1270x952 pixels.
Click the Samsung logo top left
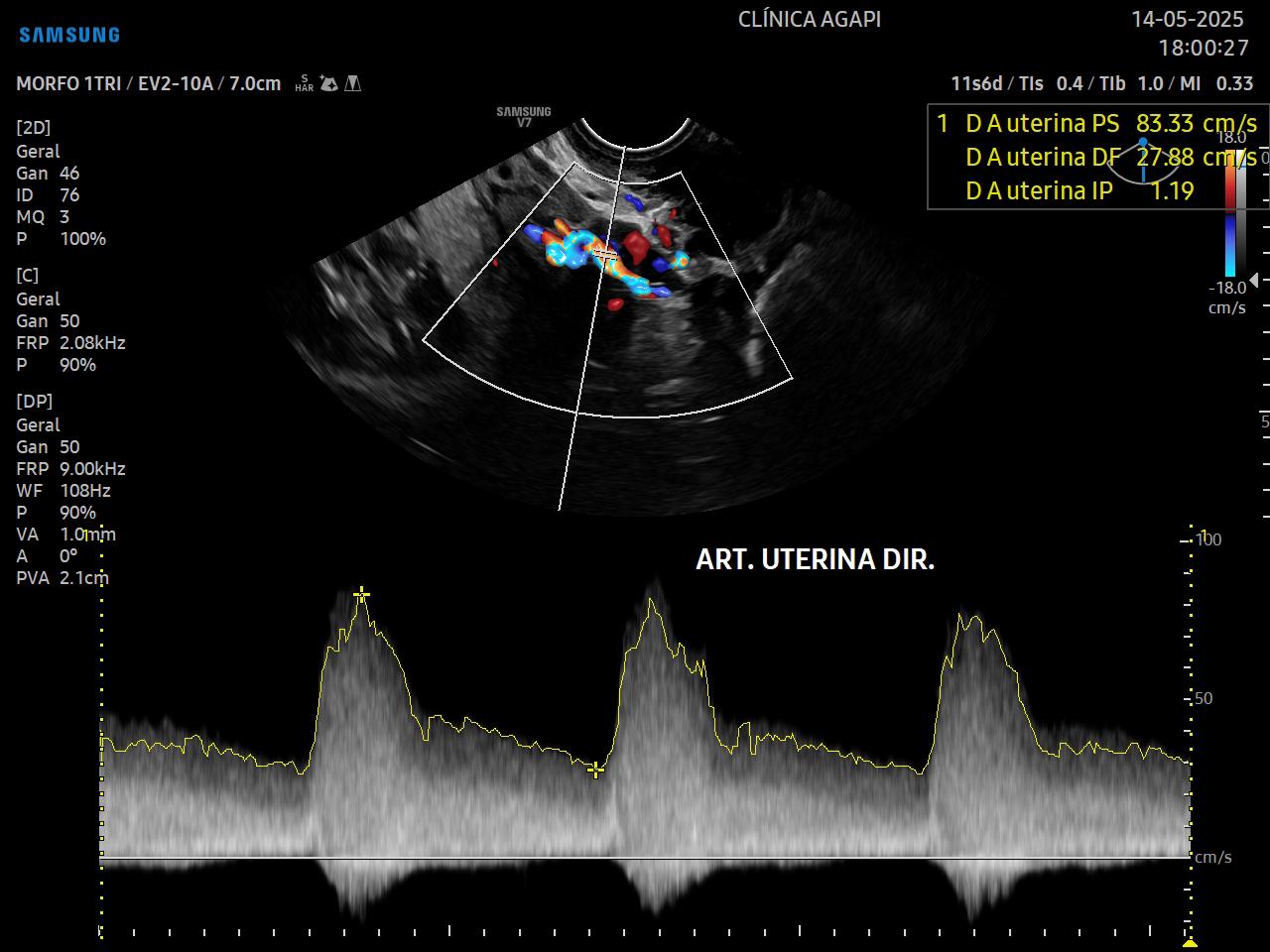69,35
